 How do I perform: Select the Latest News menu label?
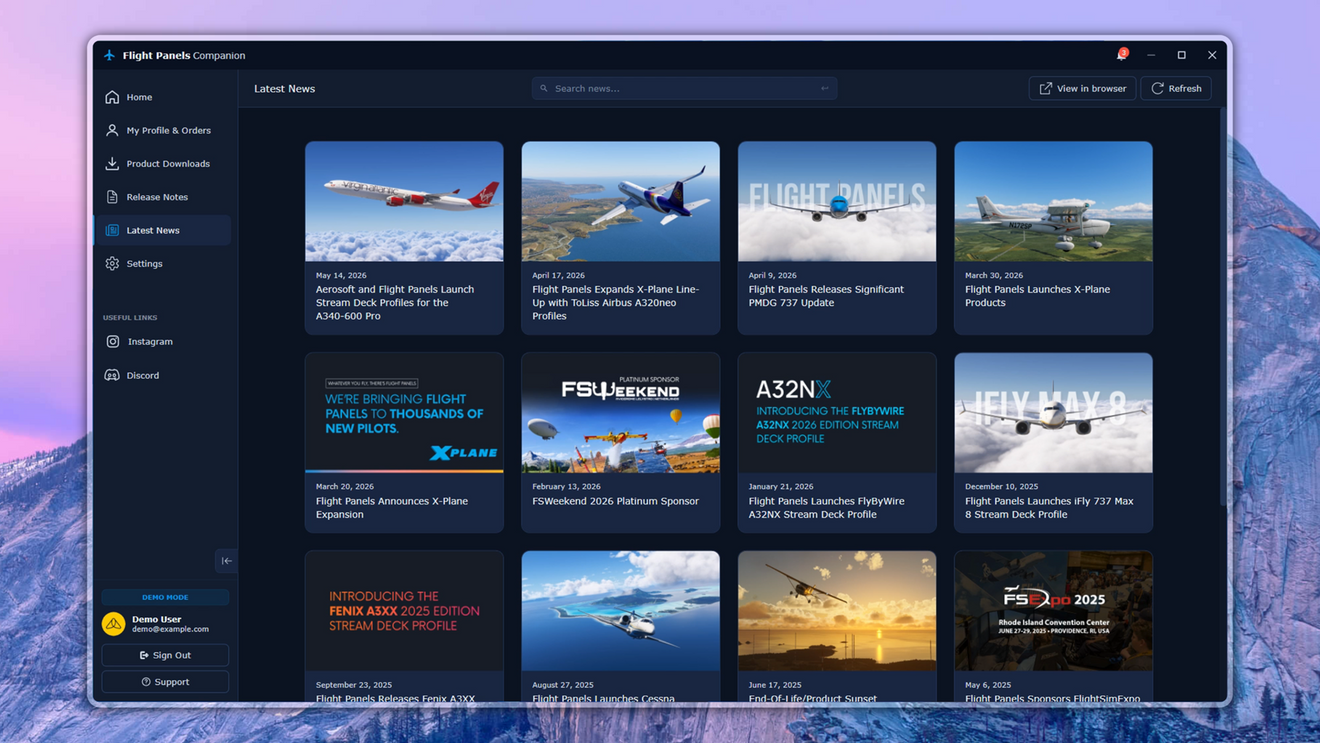[x=153, y=230]
